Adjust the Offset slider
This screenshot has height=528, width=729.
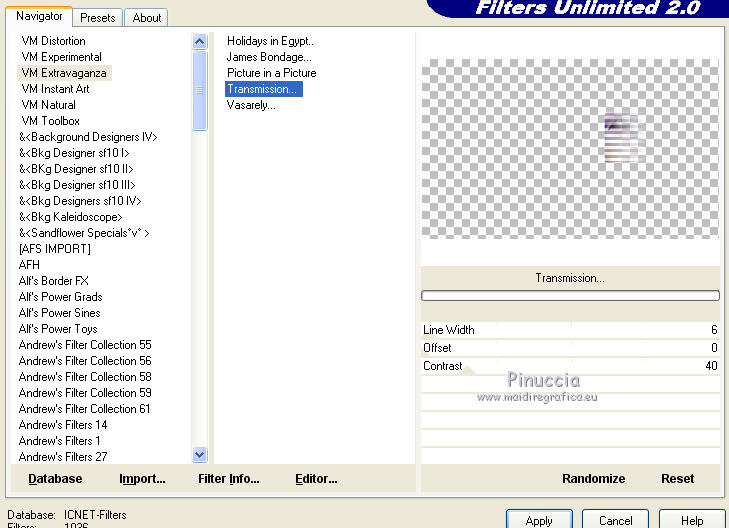point(570,348)
